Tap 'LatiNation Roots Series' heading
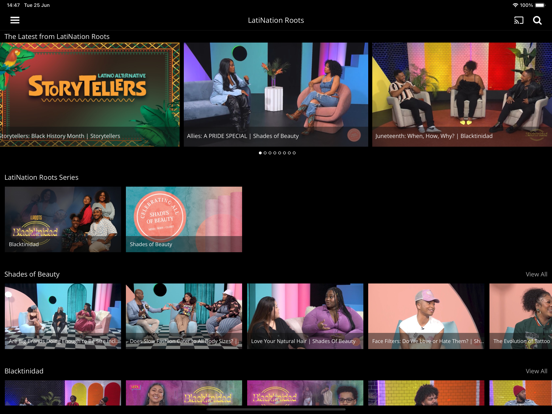Image resolution: width=552 pixels, height=414 pixels. pos(41,177)
